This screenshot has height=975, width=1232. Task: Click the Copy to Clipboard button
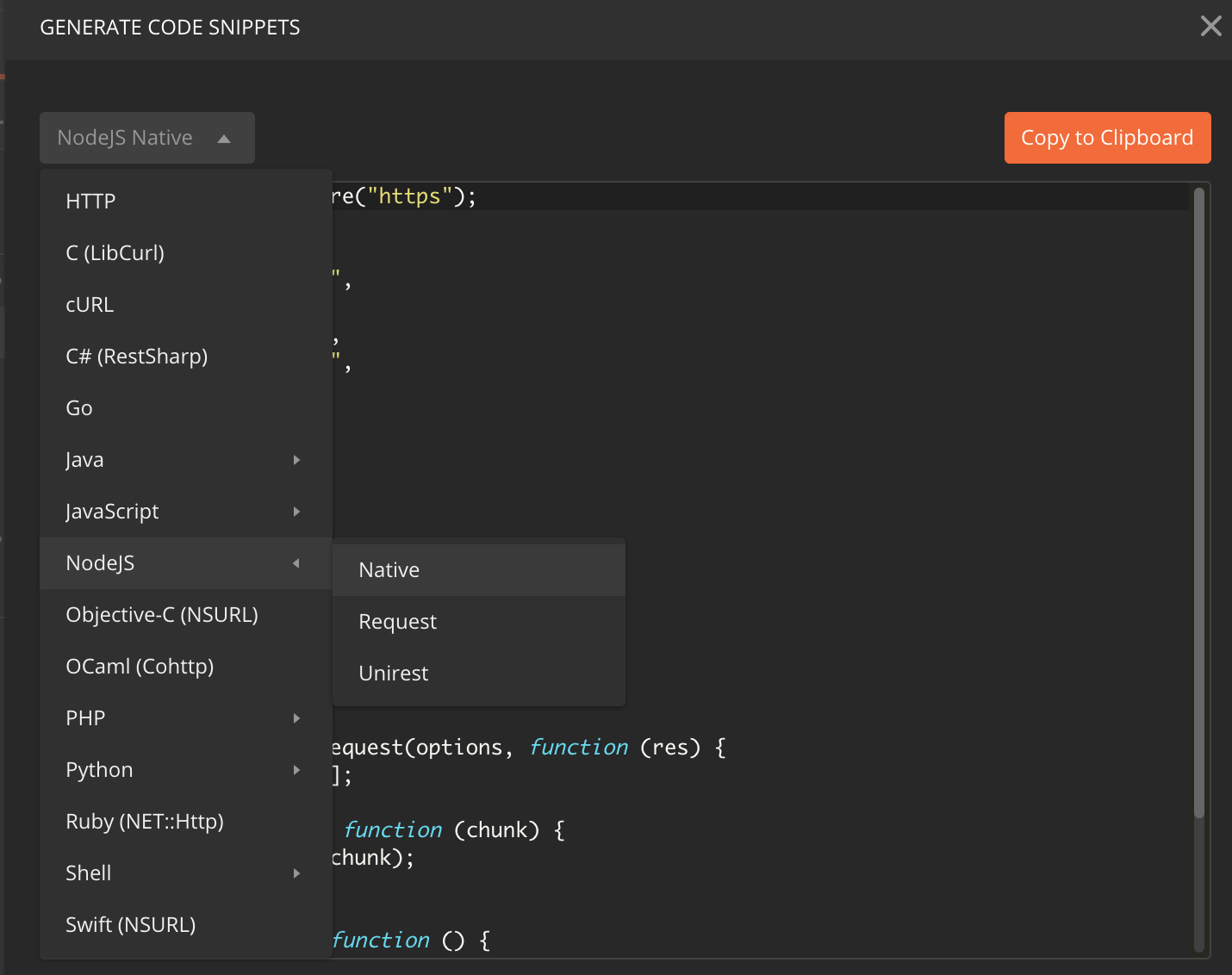1107,138
